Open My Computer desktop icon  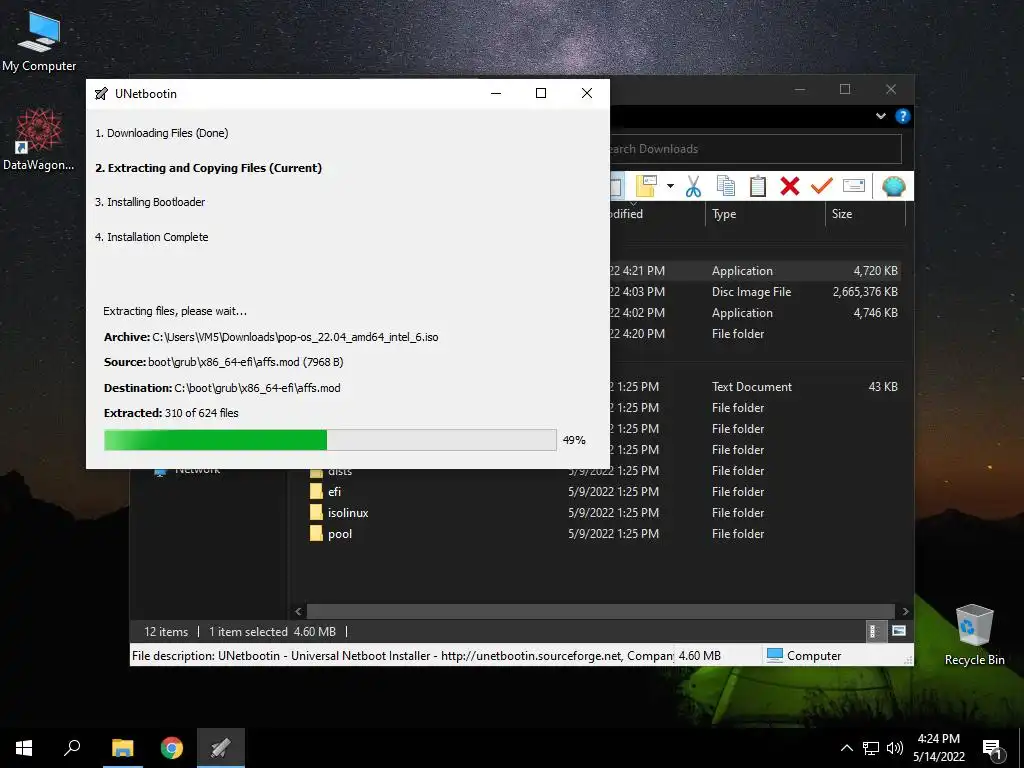pyautogui.click(x=39, y=40)
